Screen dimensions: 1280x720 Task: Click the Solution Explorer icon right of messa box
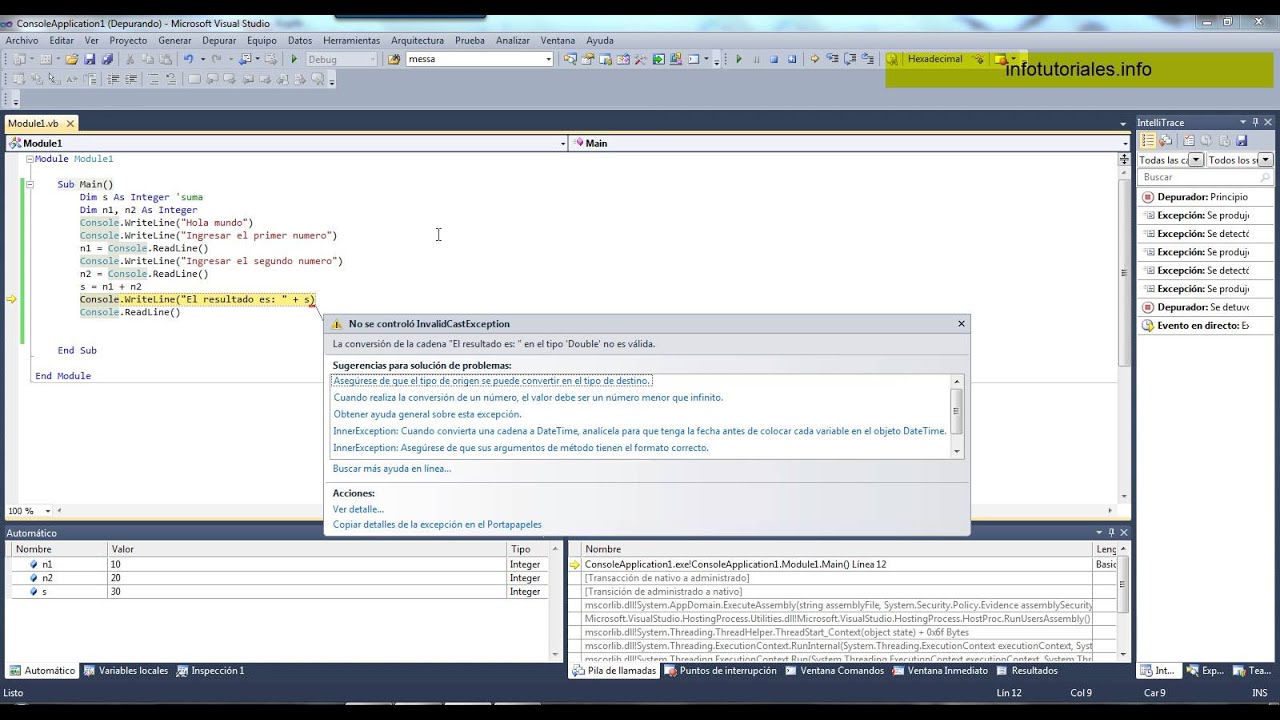click(x=570, y=59)
